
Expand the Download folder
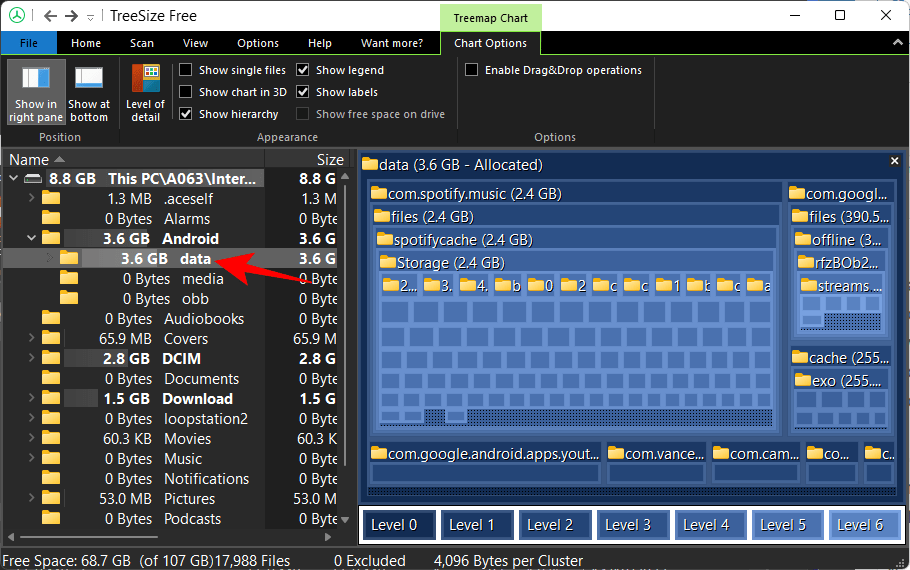point(31,398)
